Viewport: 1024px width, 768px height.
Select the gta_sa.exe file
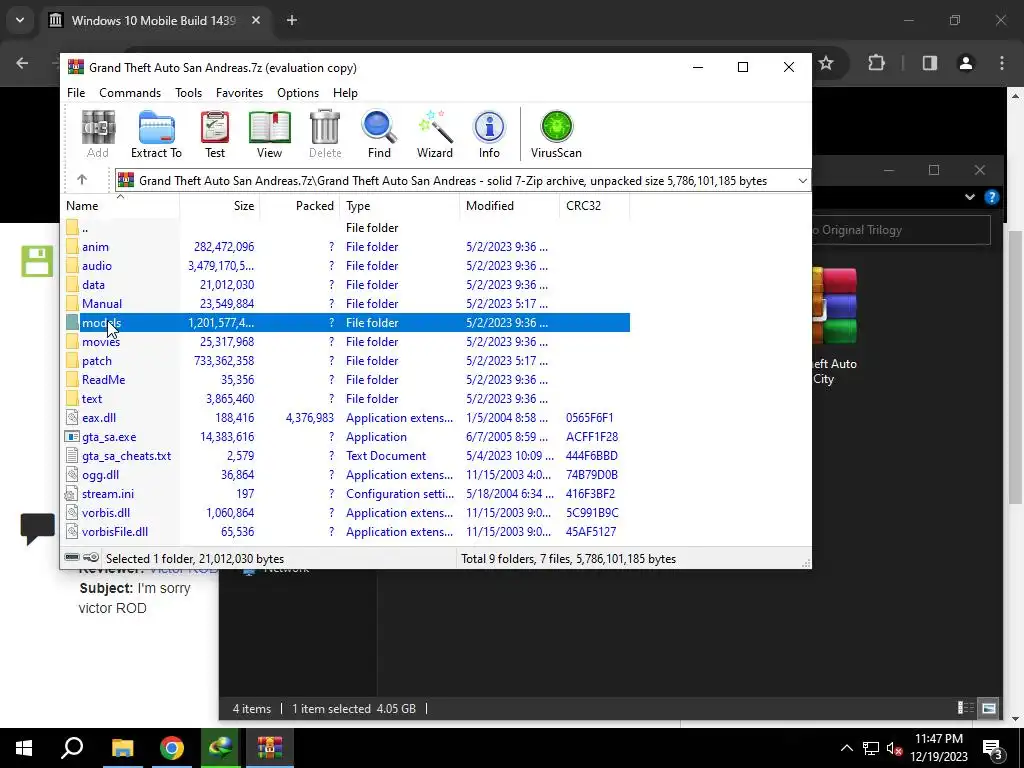click(x=347, y=437)
